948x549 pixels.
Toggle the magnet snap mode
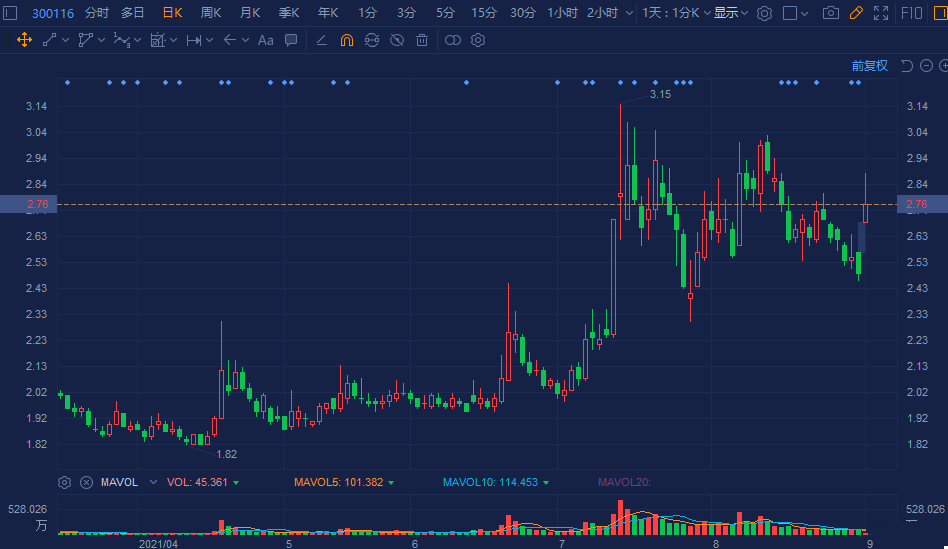tap(346, 40)
